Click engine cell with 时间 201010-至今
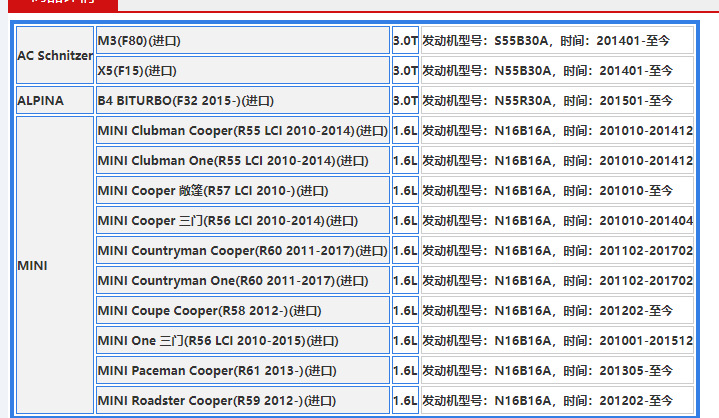719x418 pixels. pos(557,191)
